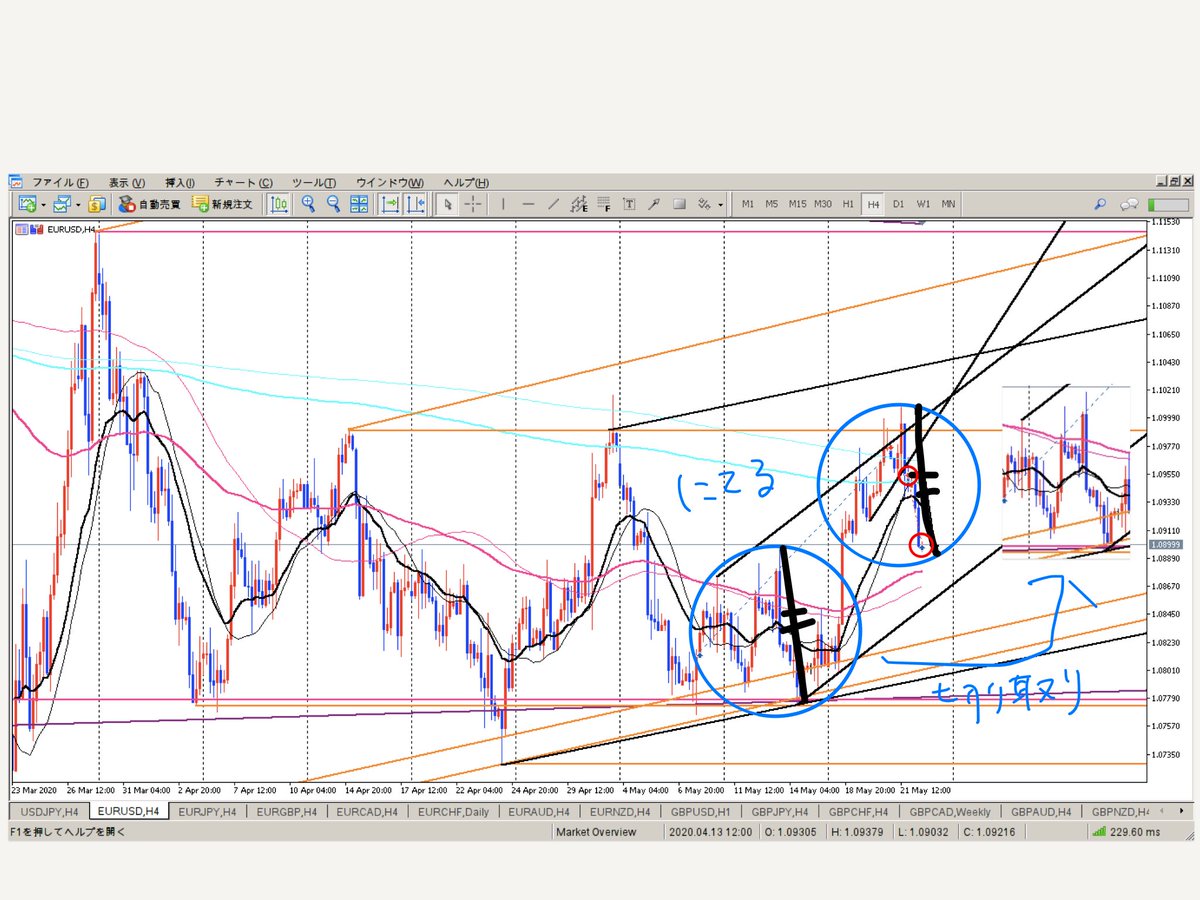Open the ファイル menu

point(61,183)
